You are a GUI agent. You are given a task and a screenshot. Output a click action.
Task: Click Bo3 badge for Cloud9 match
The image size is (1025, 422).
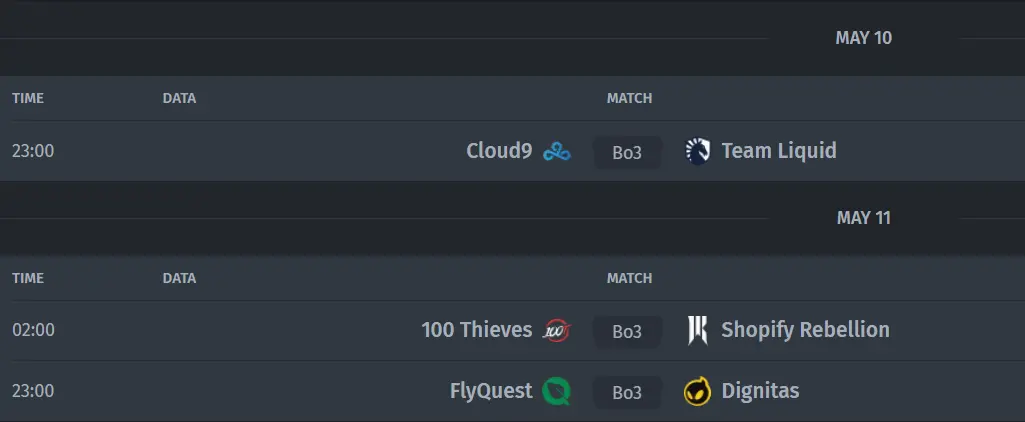pyautogui.click(x=627, y=152)
